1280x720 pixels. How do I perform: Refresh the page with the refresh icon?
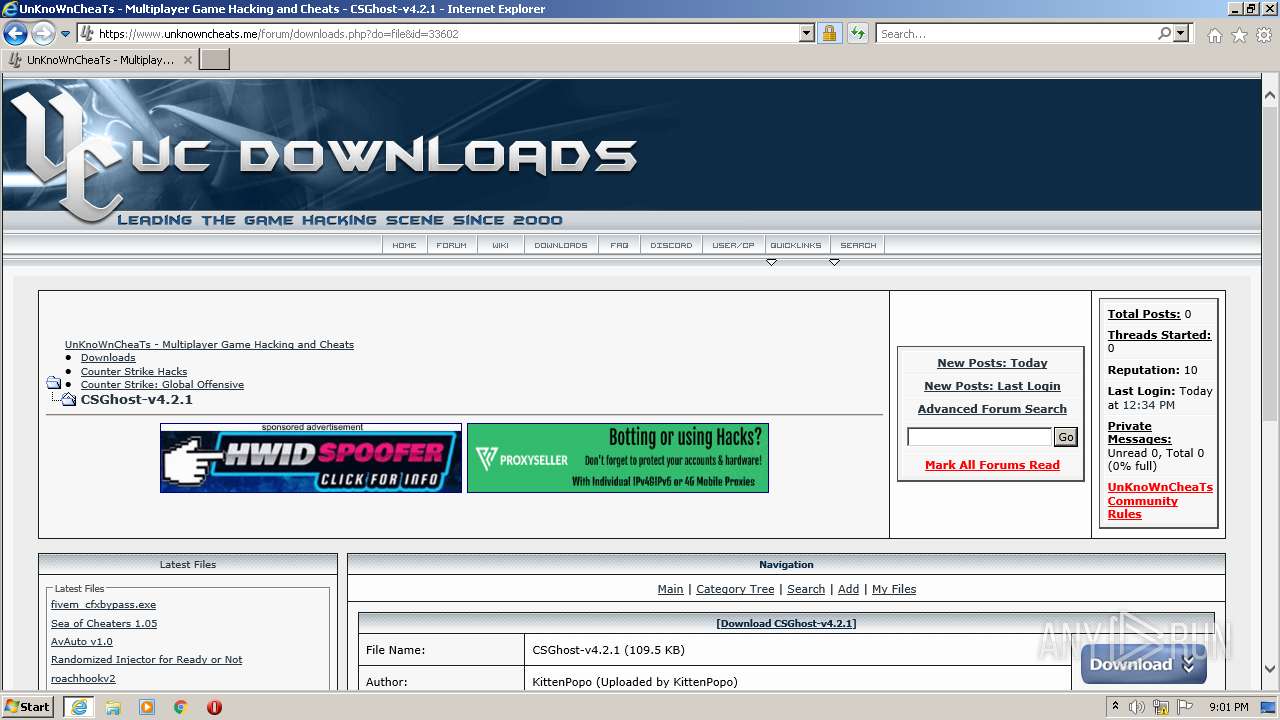pos(857,34)
